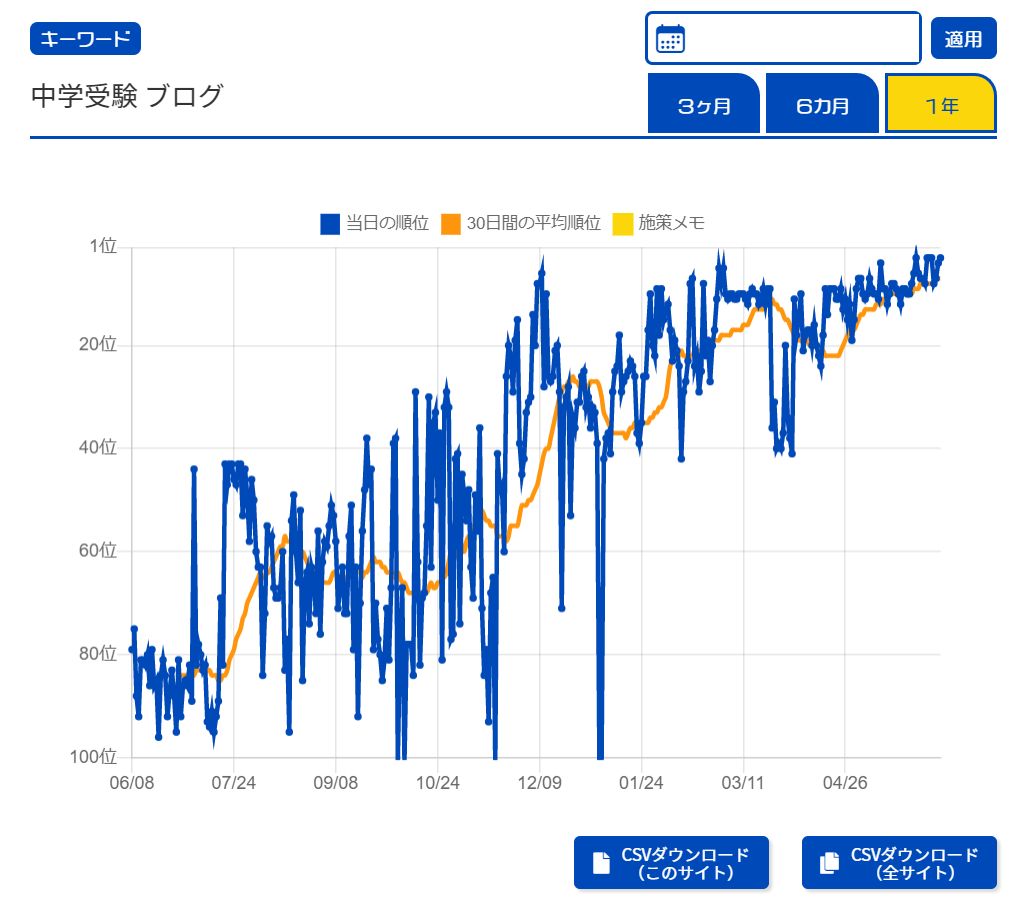Image resolution: width=1023 pixels, height=913 pixels.
Task: Click the 06/08 starting data point on chart
Action: (132, 650)
